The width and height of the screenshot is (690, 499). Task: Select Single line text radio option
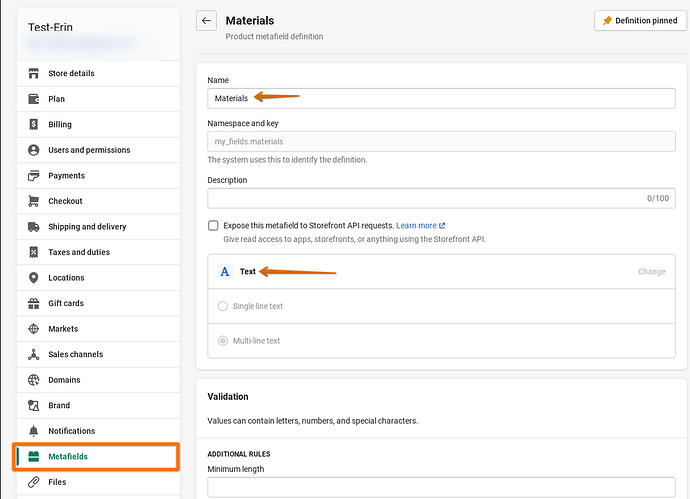[223, 306]
